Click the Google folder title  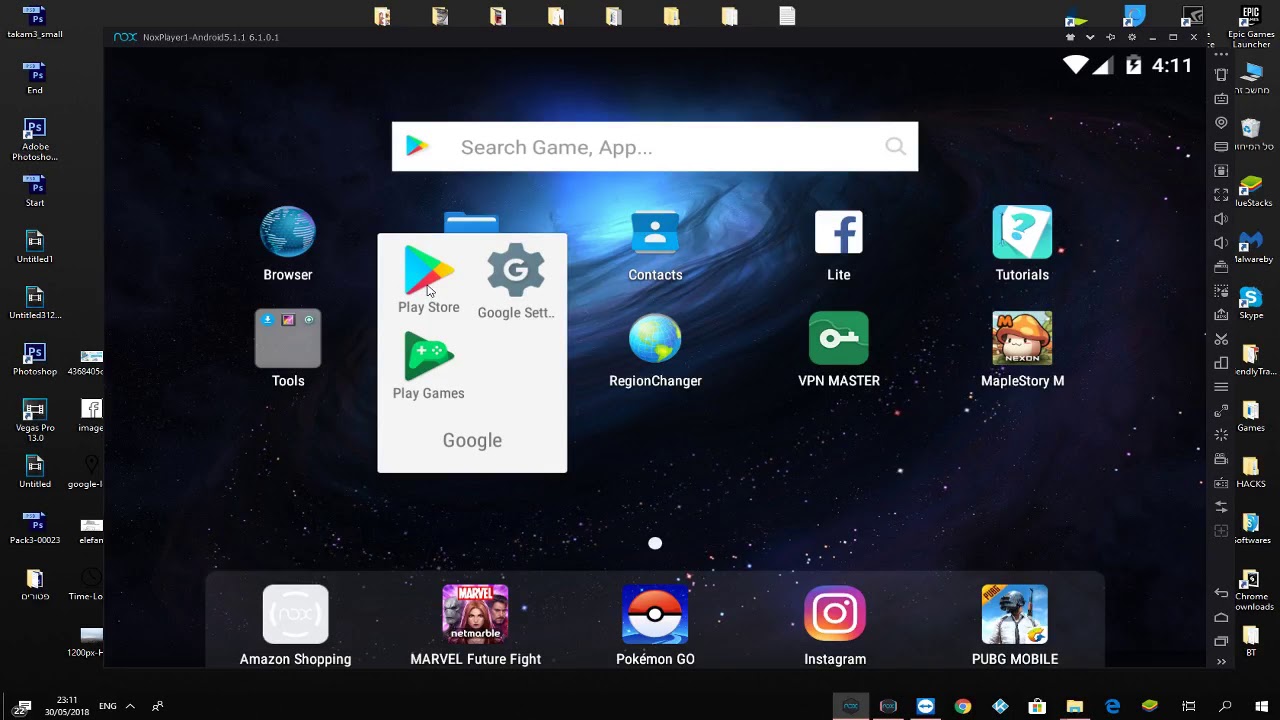[472, 440]
